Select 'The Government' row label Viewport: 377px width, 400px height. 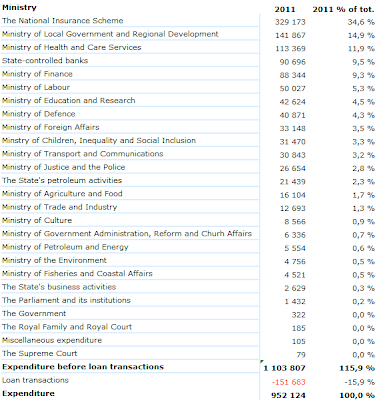click(34, 314)
